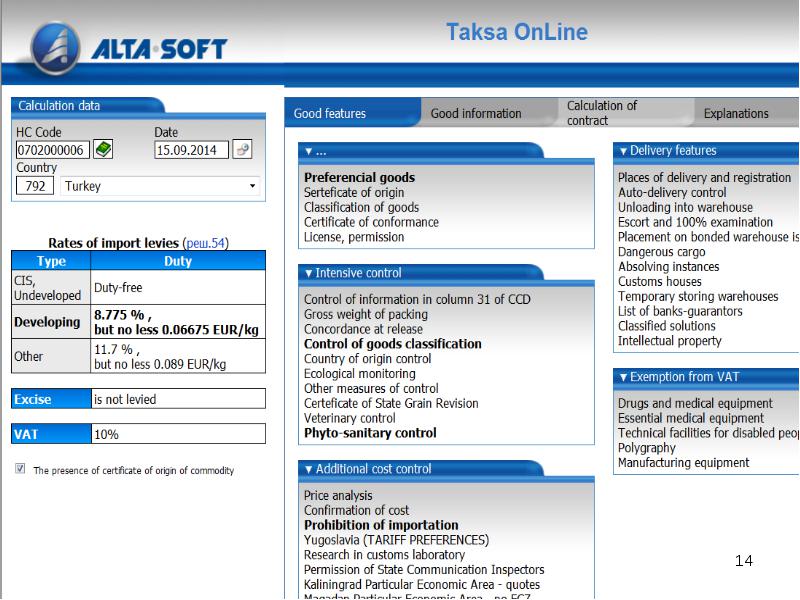Open Prohibition of importation
The height and width of the screenshot is (600, 800).
coord(381,525)
